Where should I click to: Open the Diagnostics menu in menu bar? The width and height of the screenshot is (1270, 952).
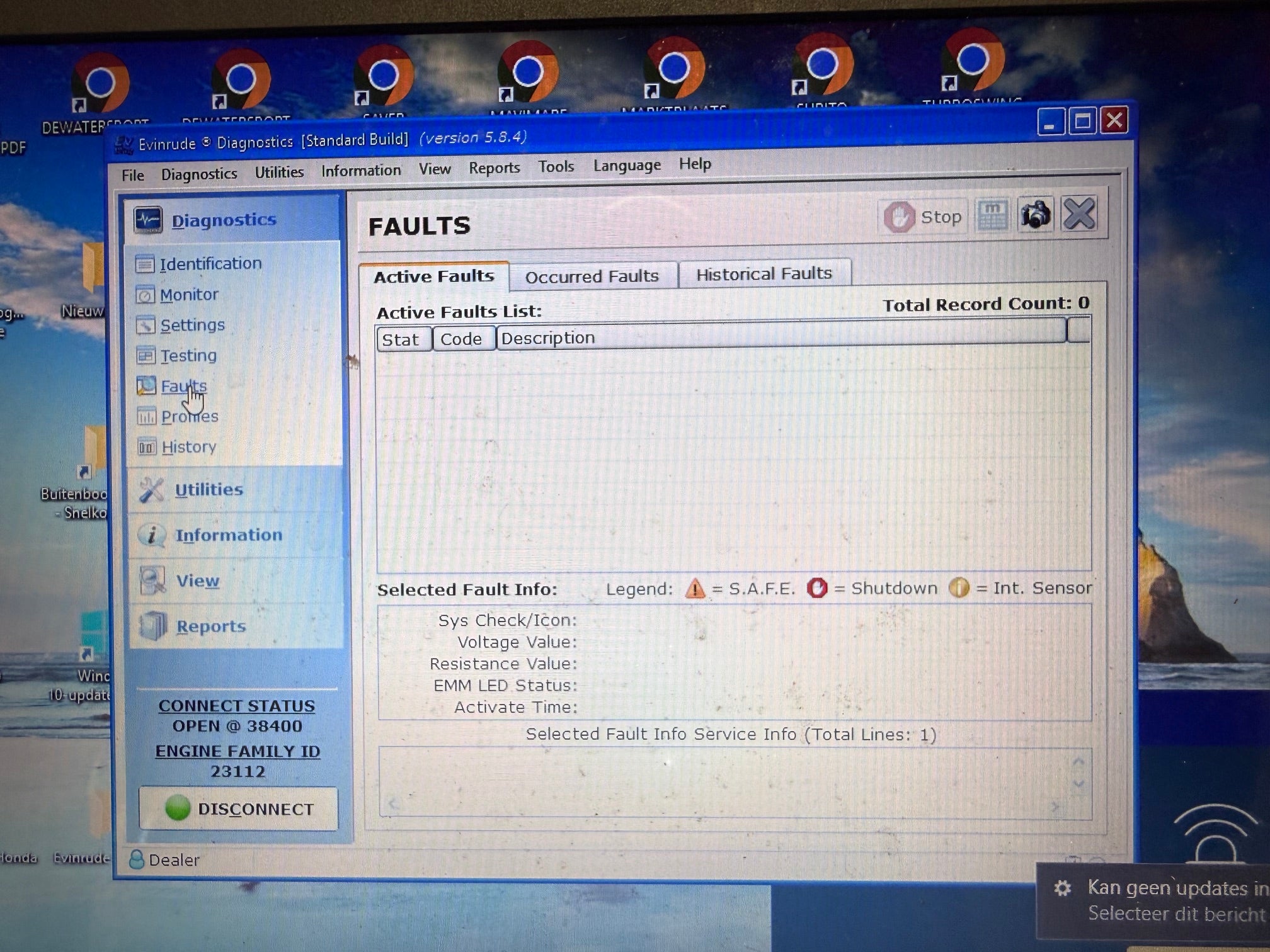click(x=199, y=174)
